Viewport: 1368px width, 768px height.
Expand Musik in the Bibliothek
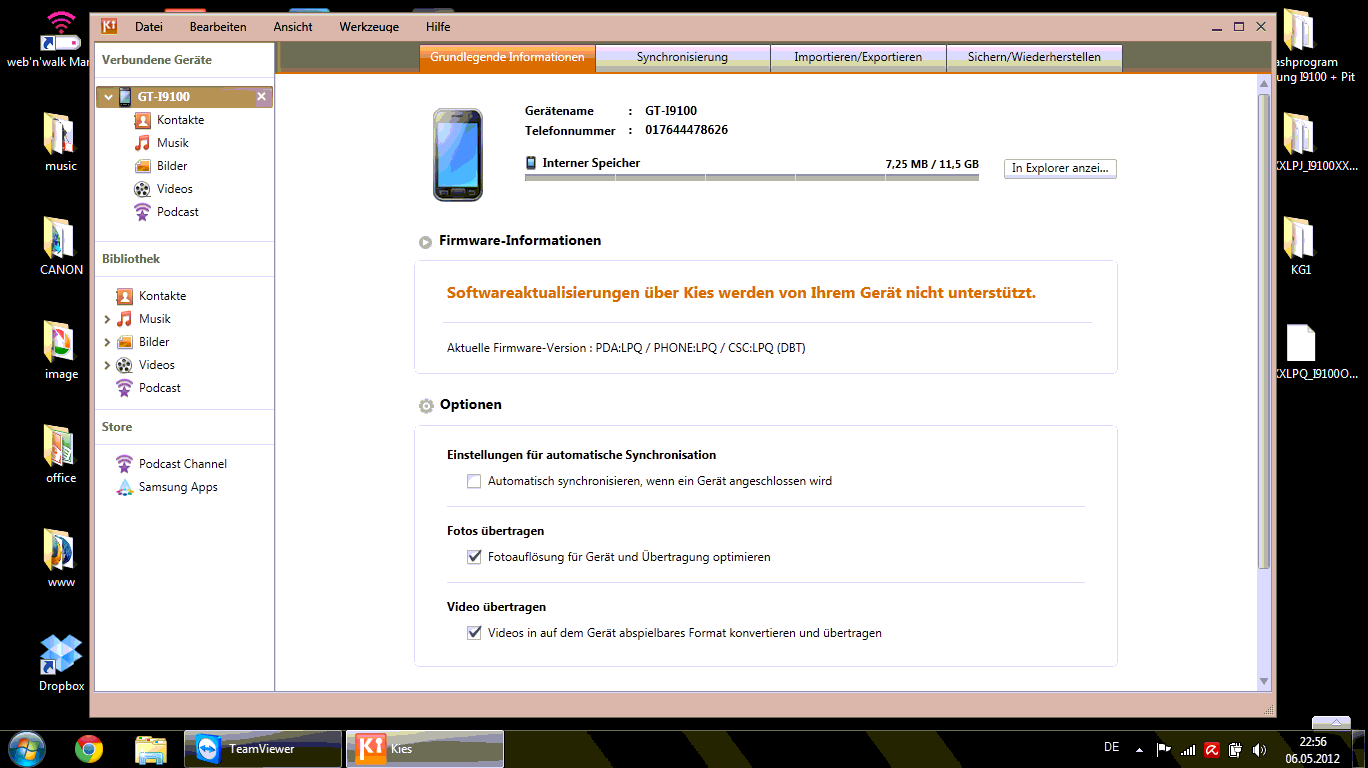pos(107,319)
